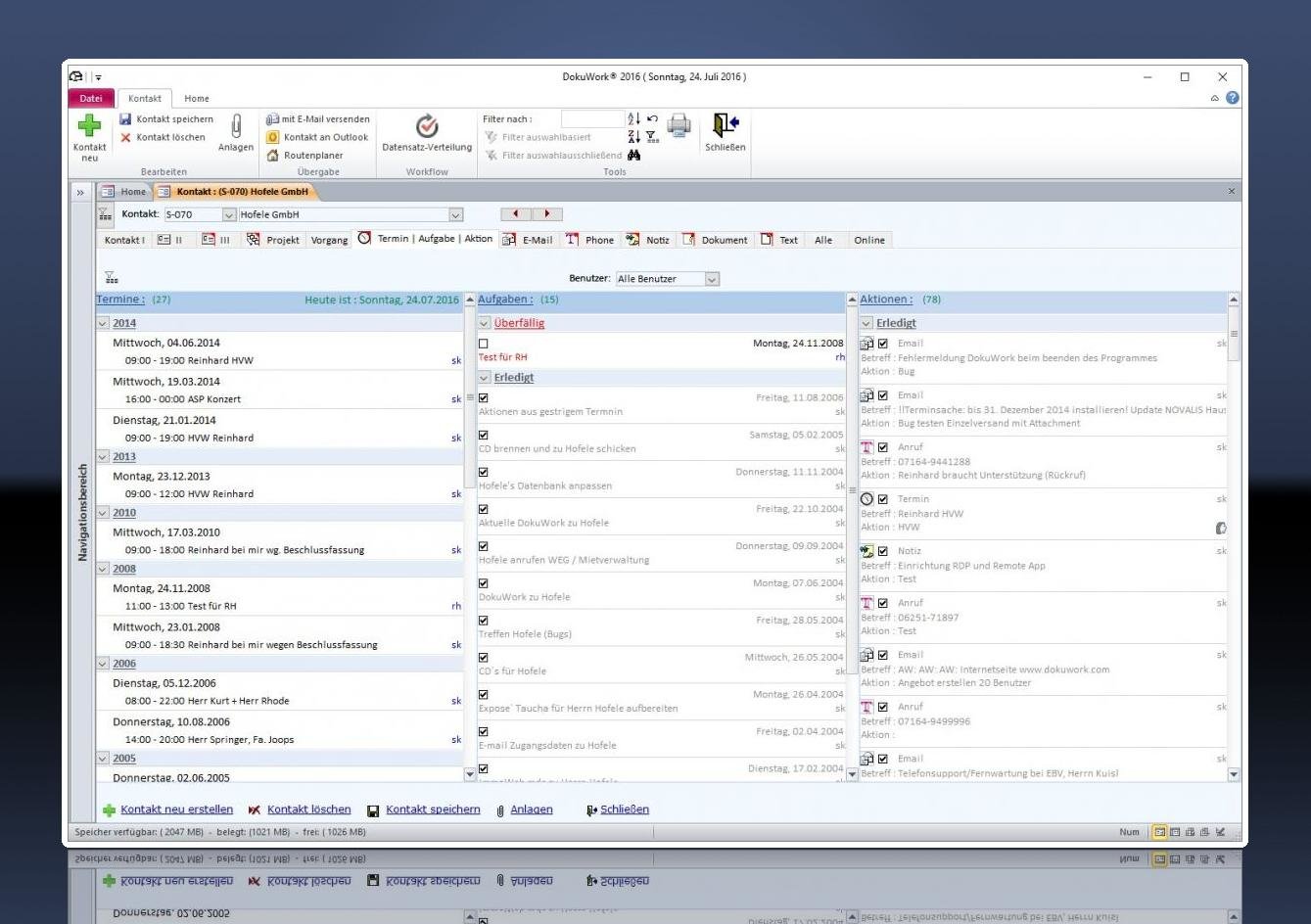Uncheck 'DokuWork zu Hofele' task checkbox
The height and width of the screenshot is (924, 1311).
(x=484, y=583)
